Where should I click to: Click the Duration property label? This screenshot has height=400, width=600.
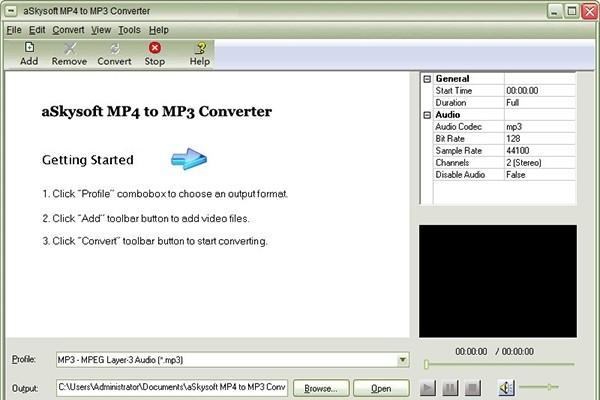pyautogui.click(x=450, y=103)
